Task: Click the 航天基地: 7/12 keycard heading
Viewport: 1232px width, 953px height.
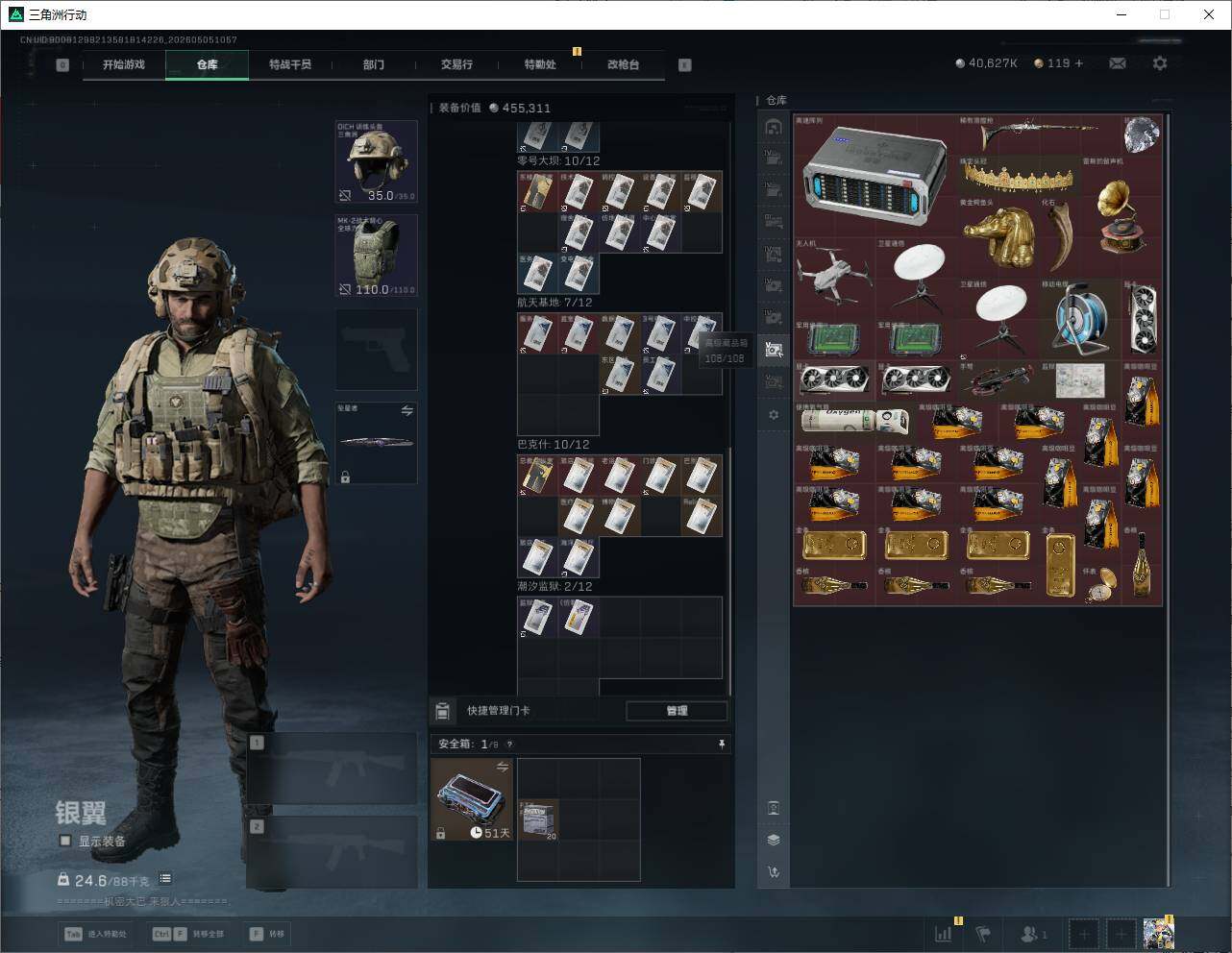Action: point(554,303)
